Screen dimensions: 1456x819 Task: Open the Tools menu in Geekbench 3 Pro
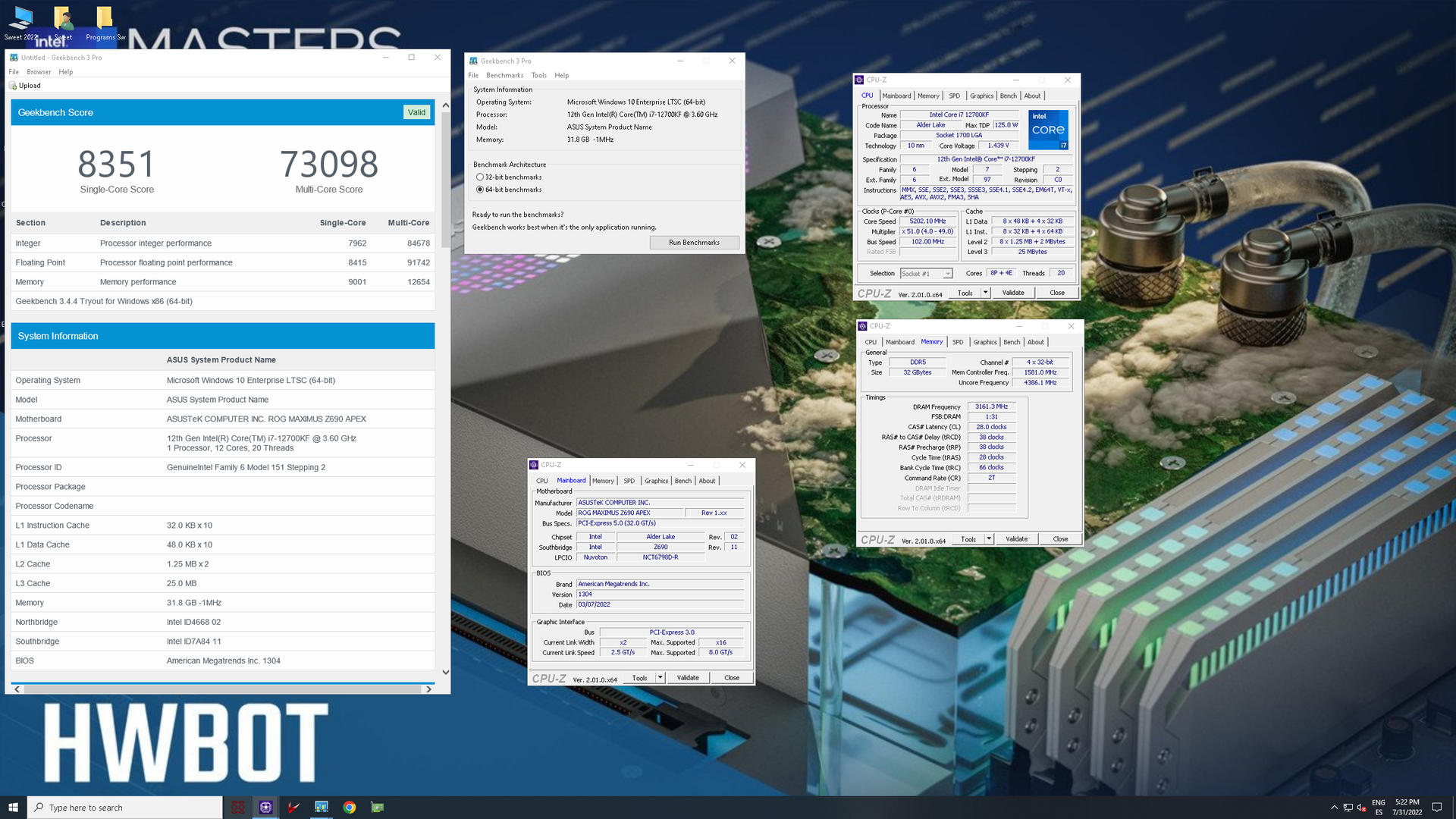(539, 75)
